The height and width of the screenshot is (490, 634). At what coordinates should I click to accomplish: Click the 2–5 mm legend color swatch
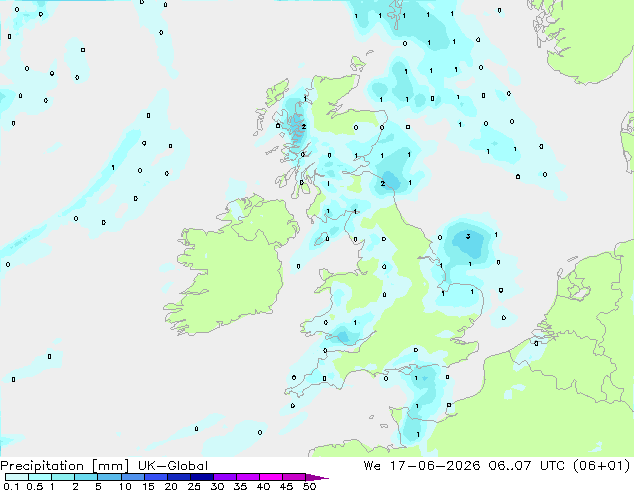click(x=86, y=477)
